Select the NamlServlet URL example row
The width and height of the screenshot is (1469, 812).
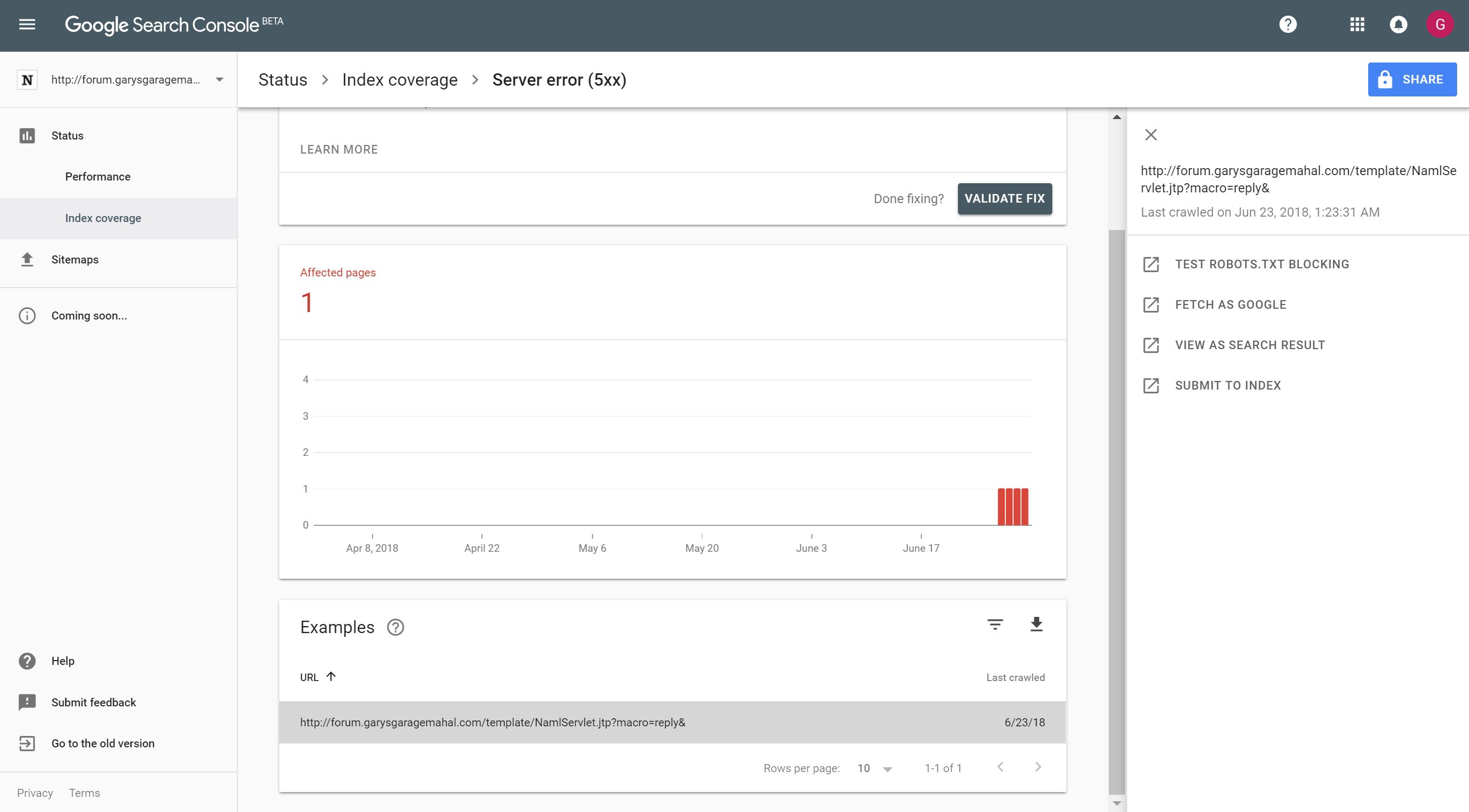493,723
